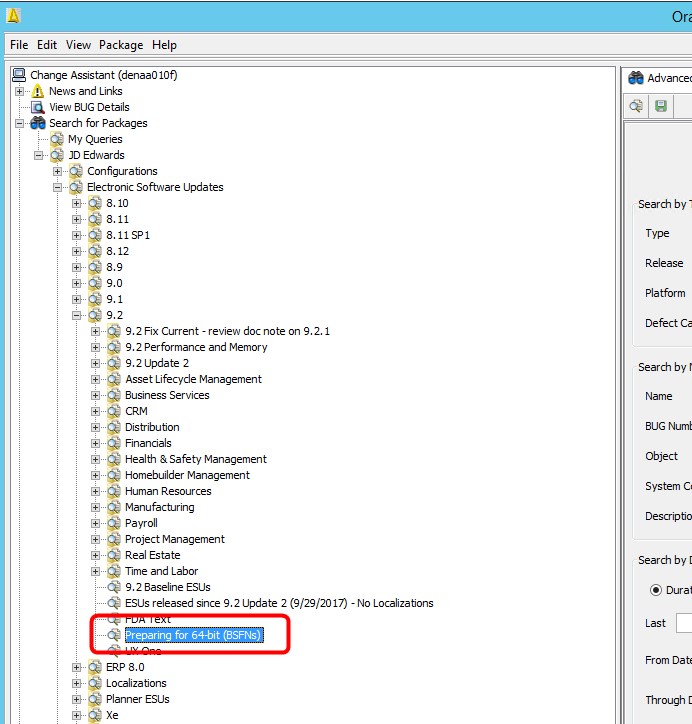Select the Business Services entry
The width and height of the screenshot is (692, 724).
point(167,395)
